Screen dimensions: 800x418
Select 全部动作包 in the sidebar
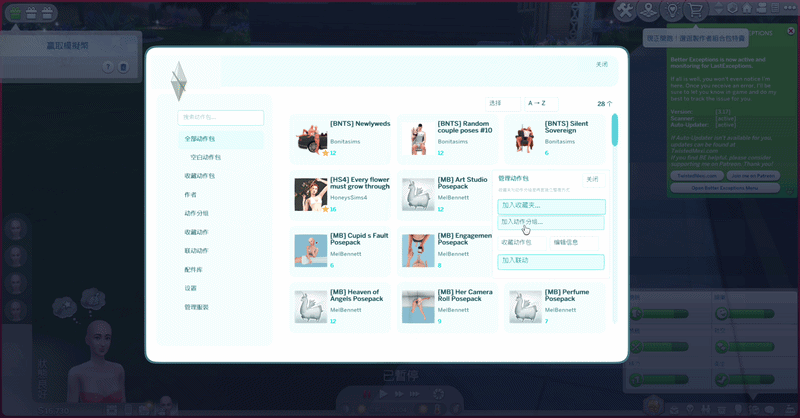tap(221, 139)
